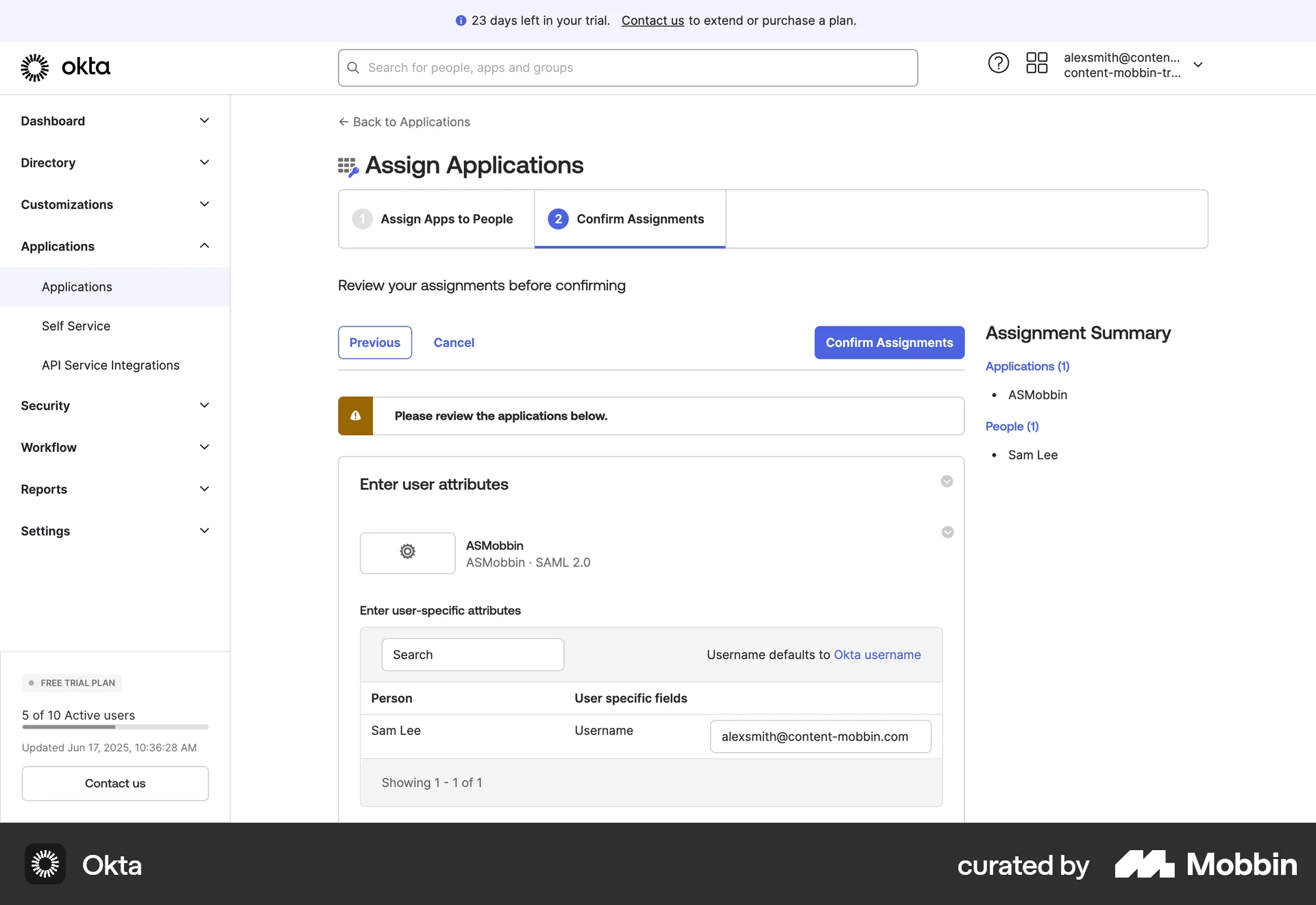The image size is (1316, 905).
Task: Select Self Service in the sidebar
Action: [75, 326]
